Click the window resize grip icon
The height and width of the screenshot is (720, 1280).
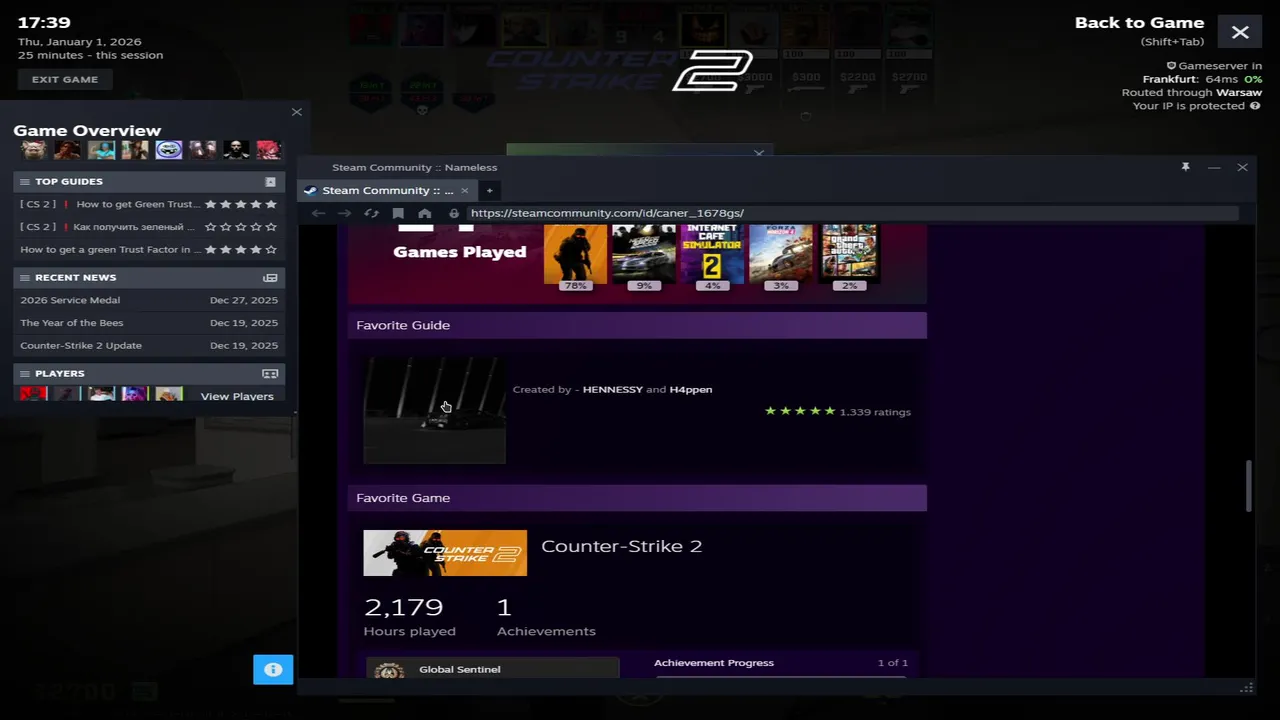coord(1246,688)
